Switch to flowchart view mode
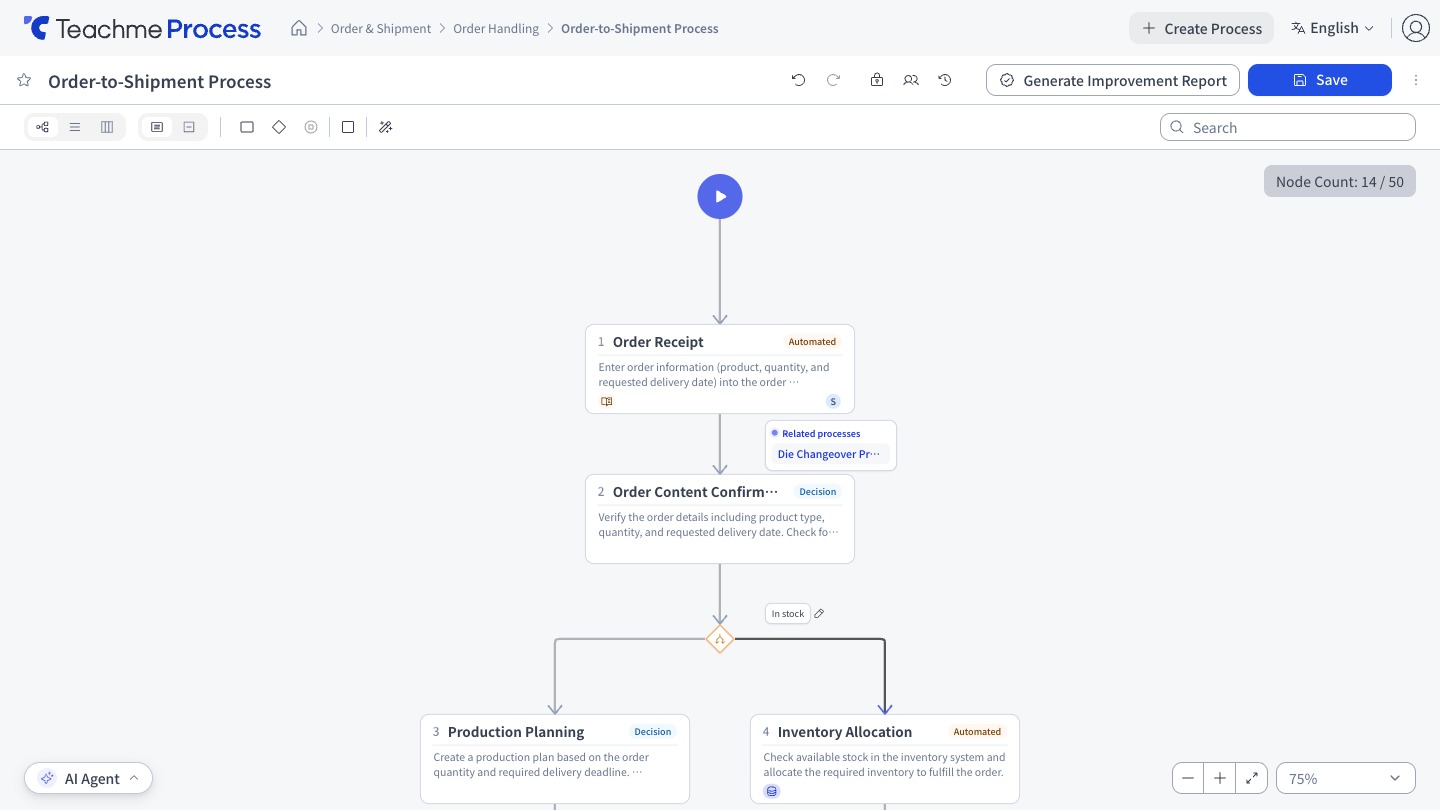Viewport: 1440px width, 810px height. coord(43,127)
